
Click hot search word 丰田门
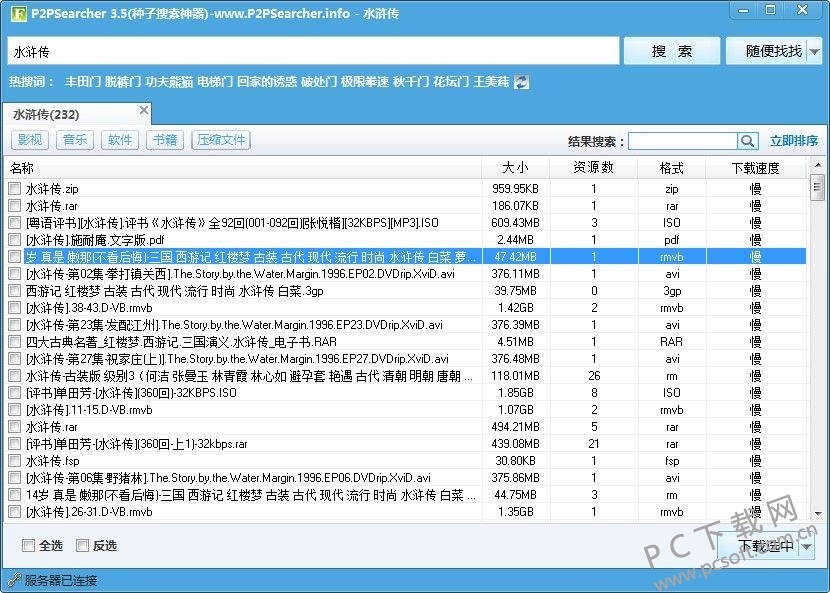[83, 82]
